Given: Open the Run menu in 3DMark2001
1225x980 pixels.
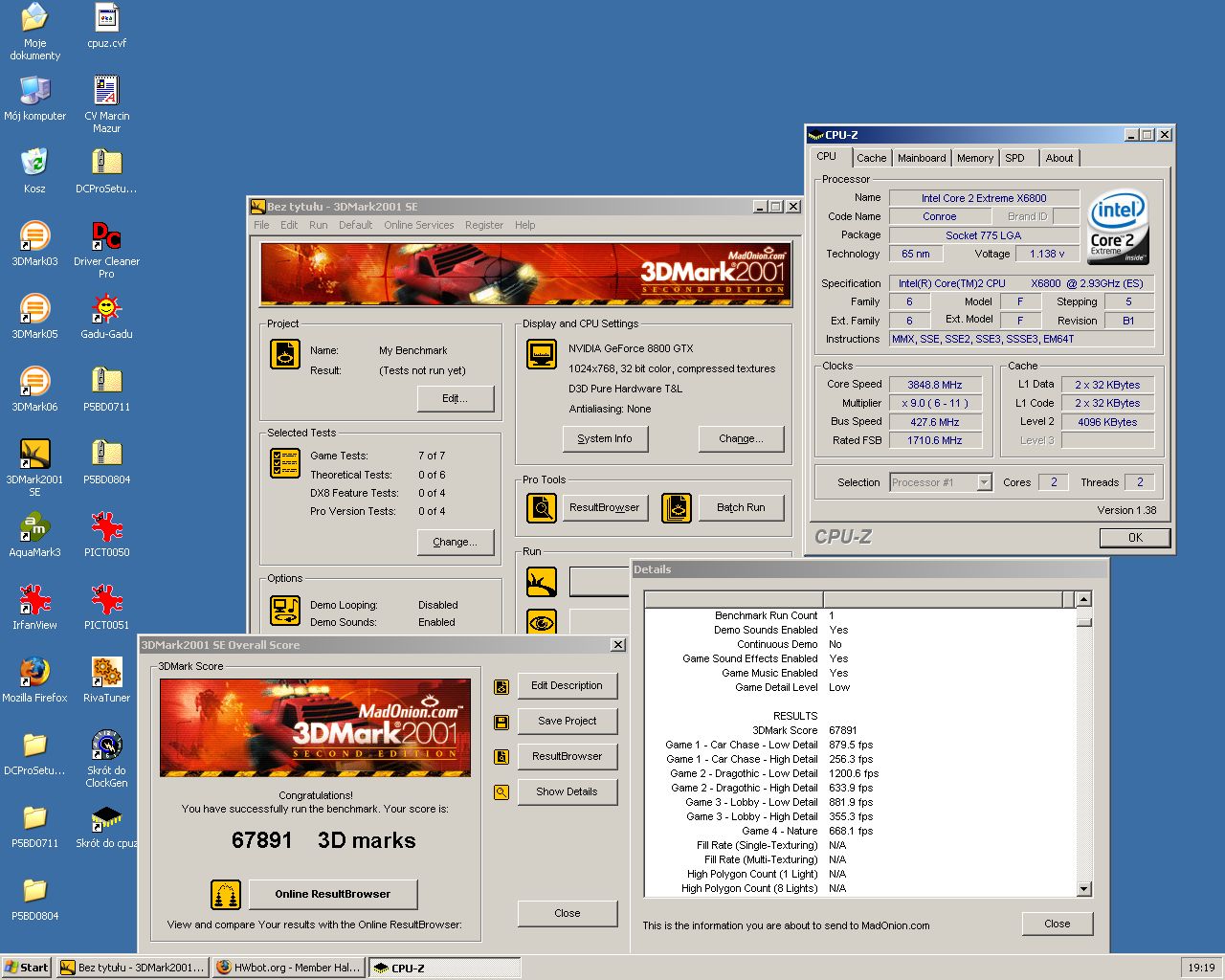Looking at the screenshot, I should (318, 225).
